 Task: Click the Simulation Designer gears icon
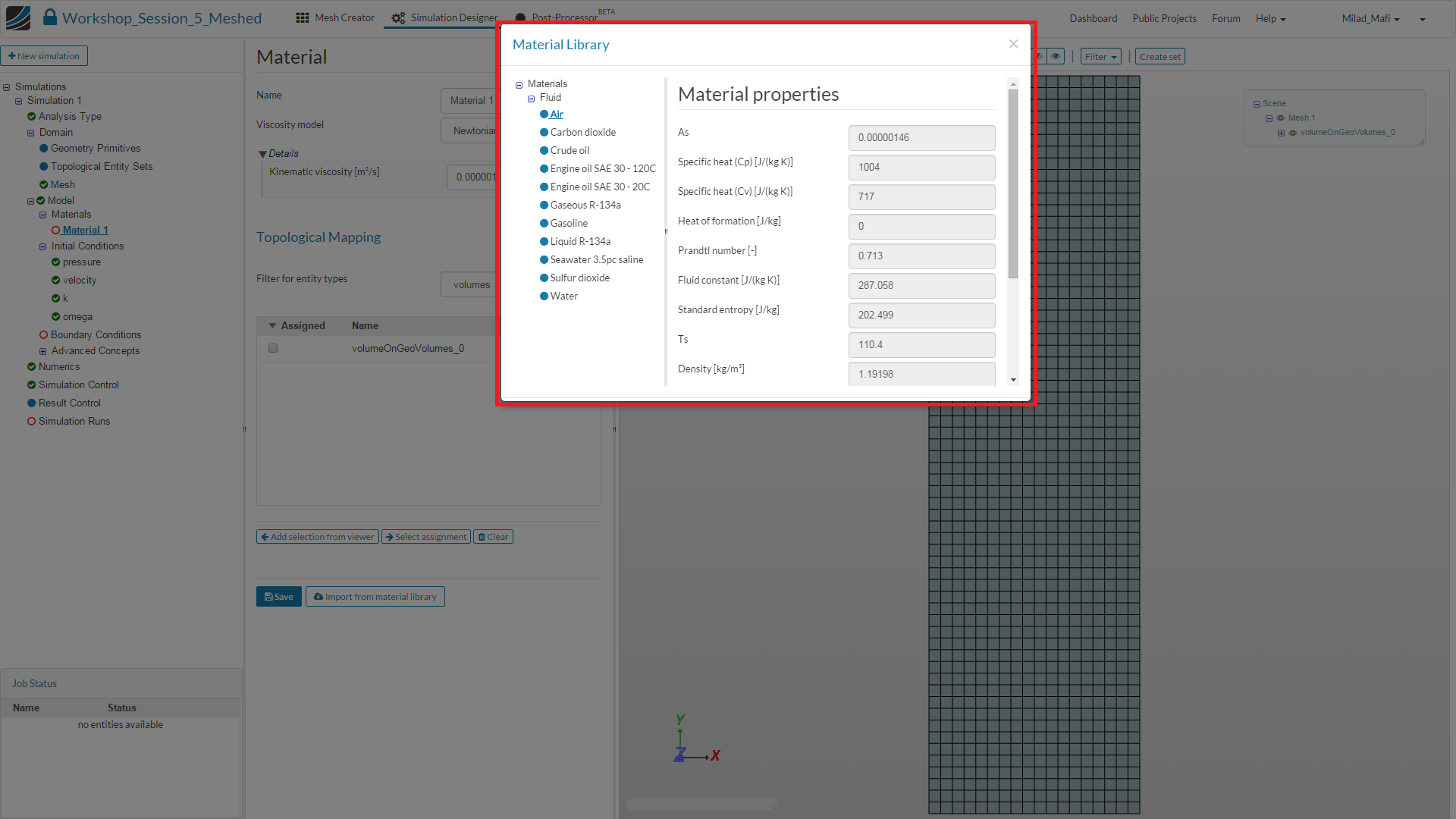(x=398, y=18)
